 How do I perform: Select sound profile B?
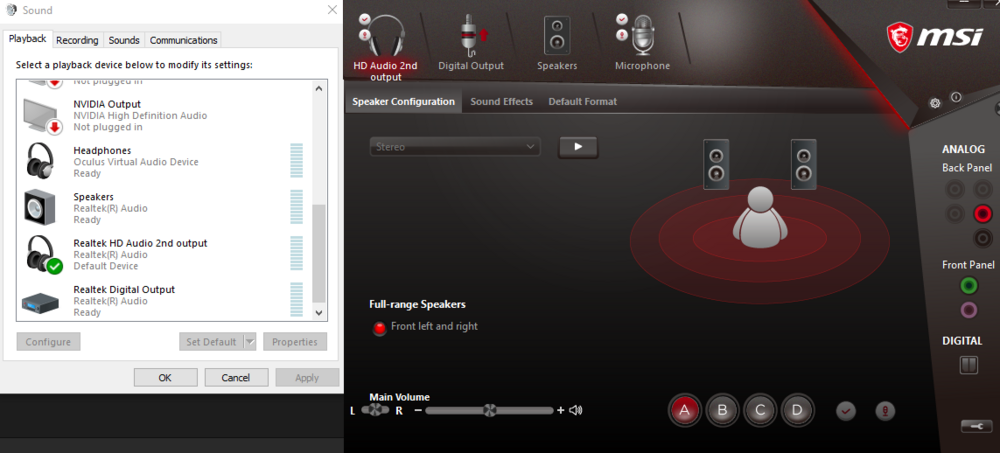pyautogui.click(x=722, y=410)
